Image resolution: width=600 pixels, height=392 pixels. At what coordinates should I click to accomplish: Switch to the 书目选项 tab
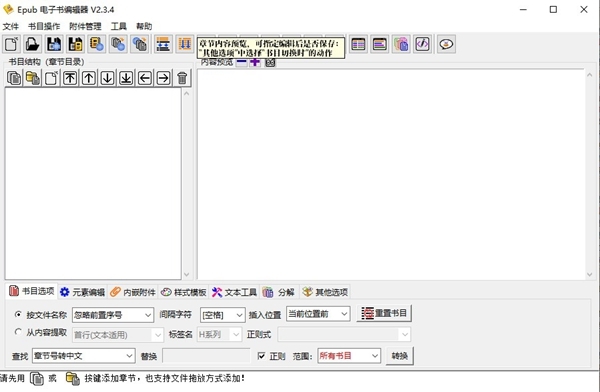(x=32, y=291)
